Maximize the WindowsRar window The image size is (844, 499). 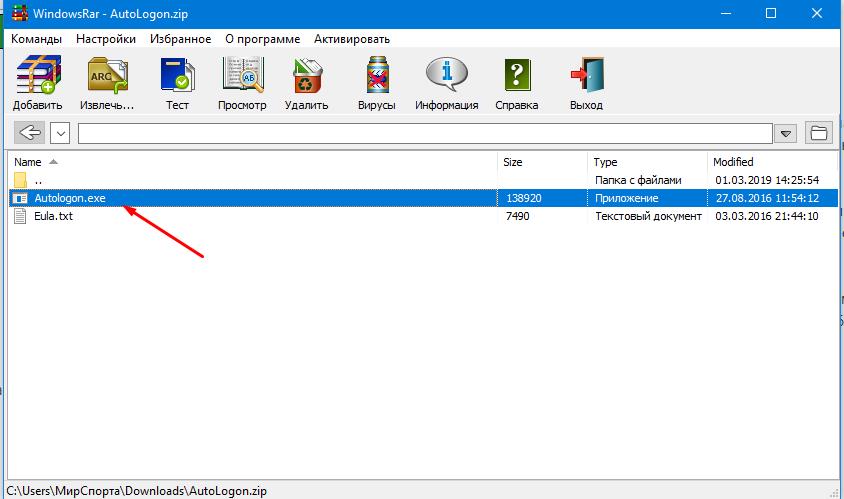[771, 13]
